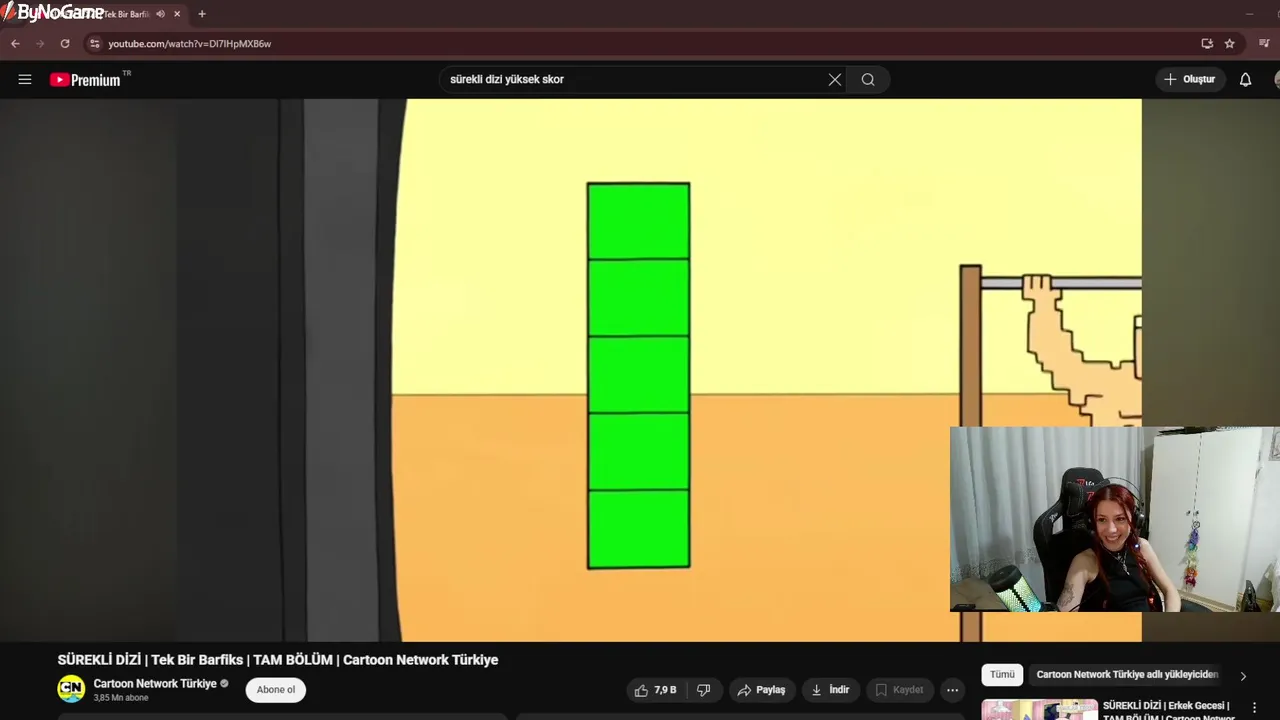
Task: Select Cartoon Network Türkiye adlı yükleyiciden chip
Action: [x=1127, y=675]
